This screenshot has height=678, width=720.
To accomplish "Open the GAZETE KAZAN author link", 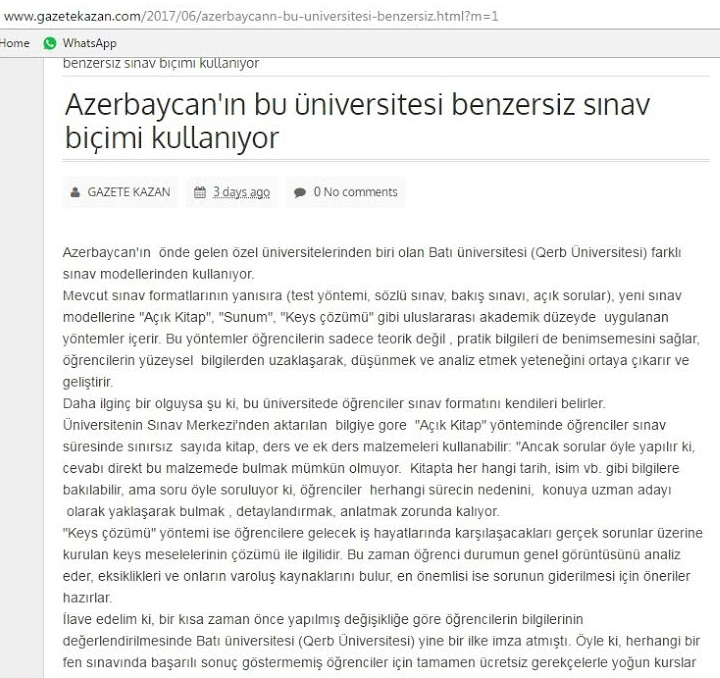I will click(129, 192).
